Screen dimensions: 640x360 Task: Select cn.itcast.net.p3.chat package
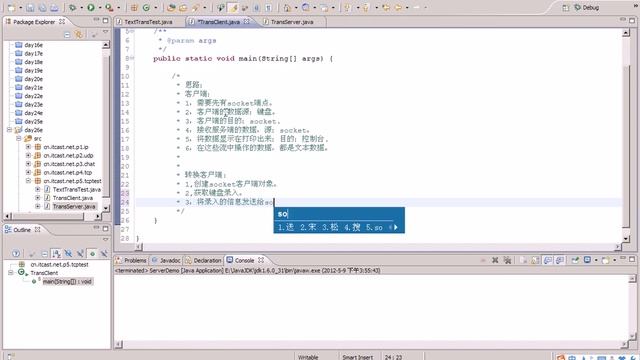(69, 164)
